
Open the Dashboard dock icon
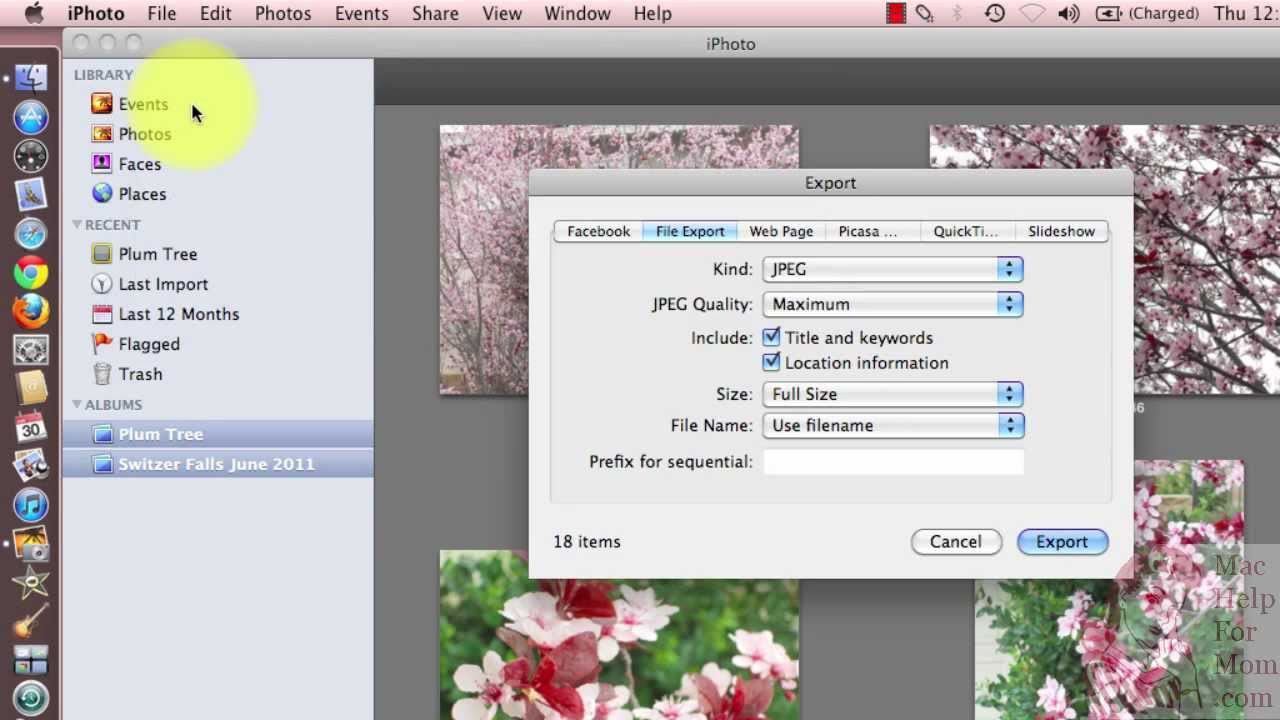31,156
